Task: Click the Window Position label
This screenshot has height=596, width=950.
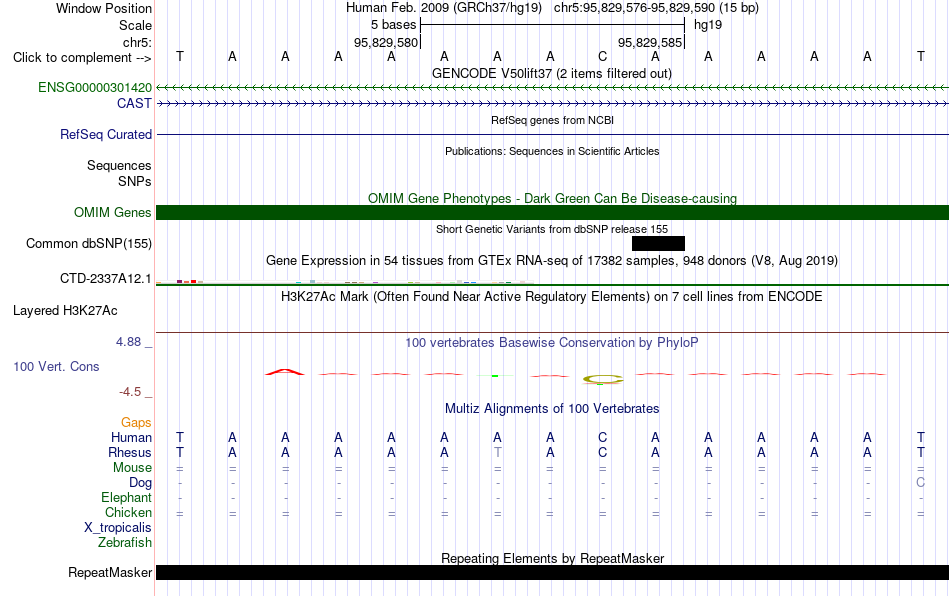Action: coord(104,8)
